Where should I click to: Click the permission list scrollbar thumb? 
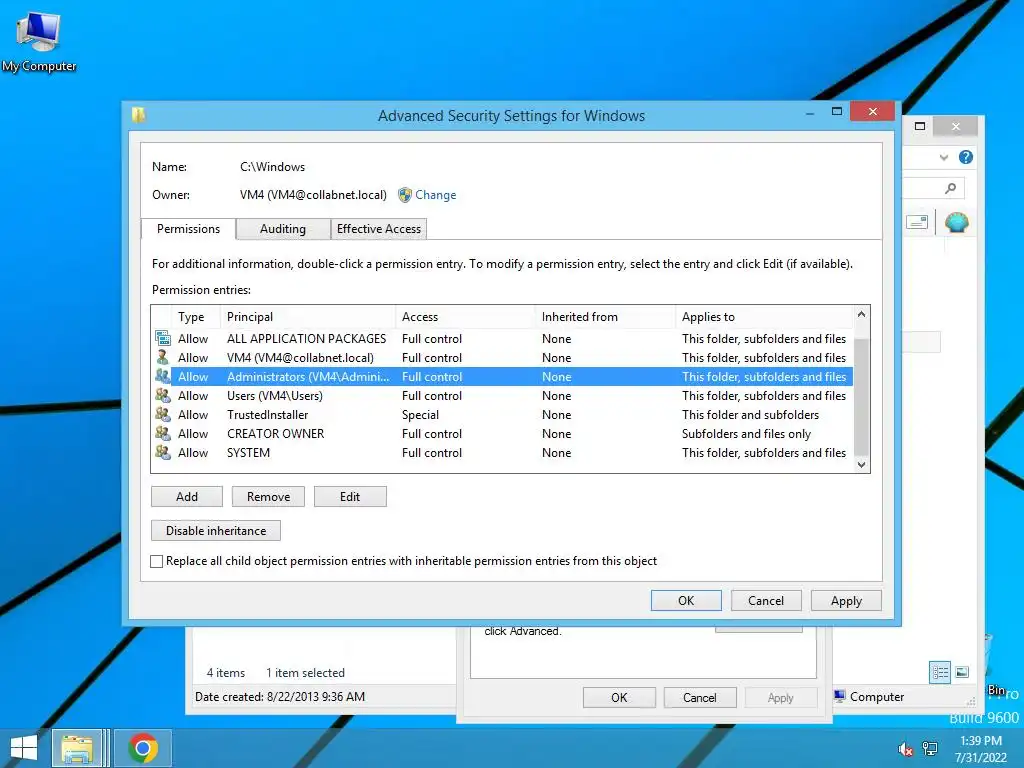pyautogui.click(x=861, y=396)
